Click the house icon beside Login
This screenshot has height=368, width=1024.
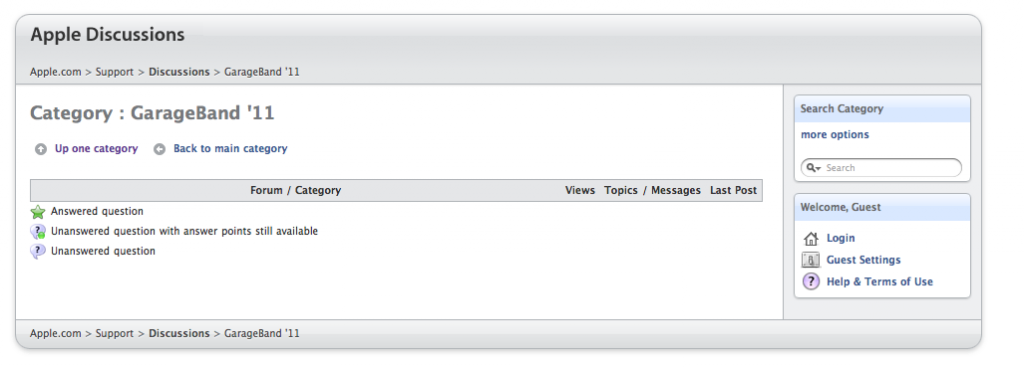pyautogui.click(x=810, y=238)
